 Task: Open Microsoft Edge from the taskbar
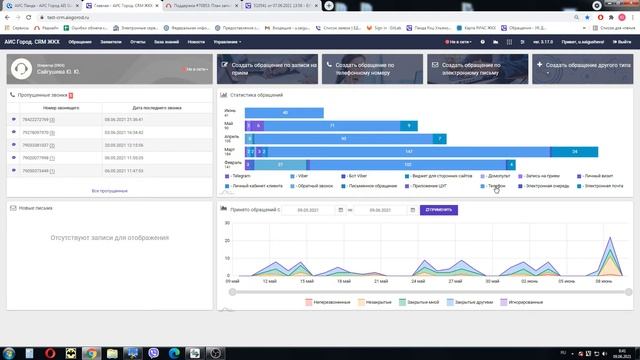click(174, 353)
